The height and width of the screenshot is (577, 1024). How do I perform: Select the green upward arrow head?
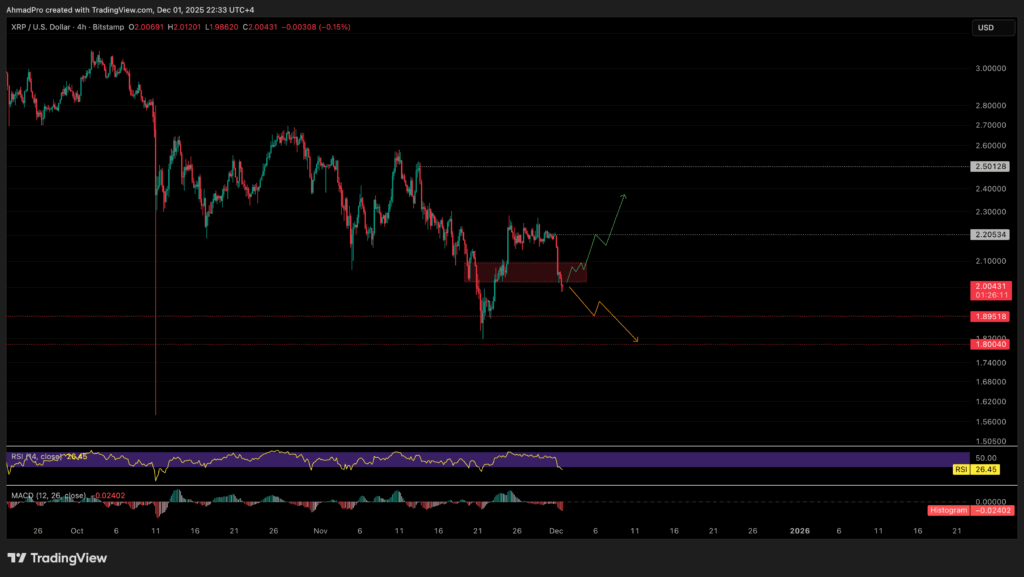[624, 196]
